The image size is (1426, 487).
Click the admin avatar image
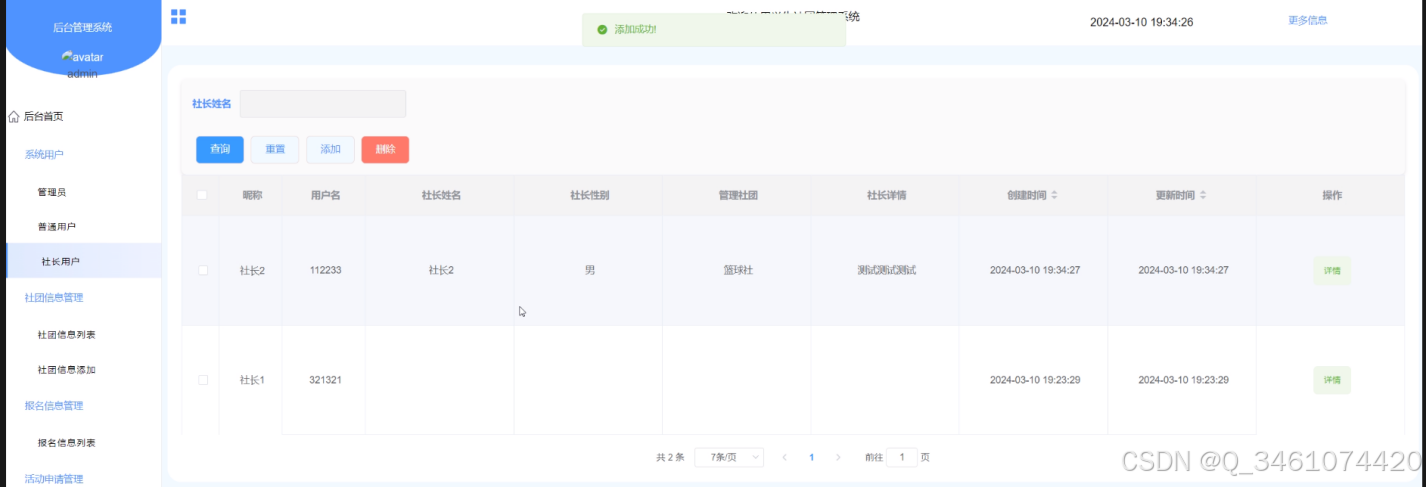(82, 57)
